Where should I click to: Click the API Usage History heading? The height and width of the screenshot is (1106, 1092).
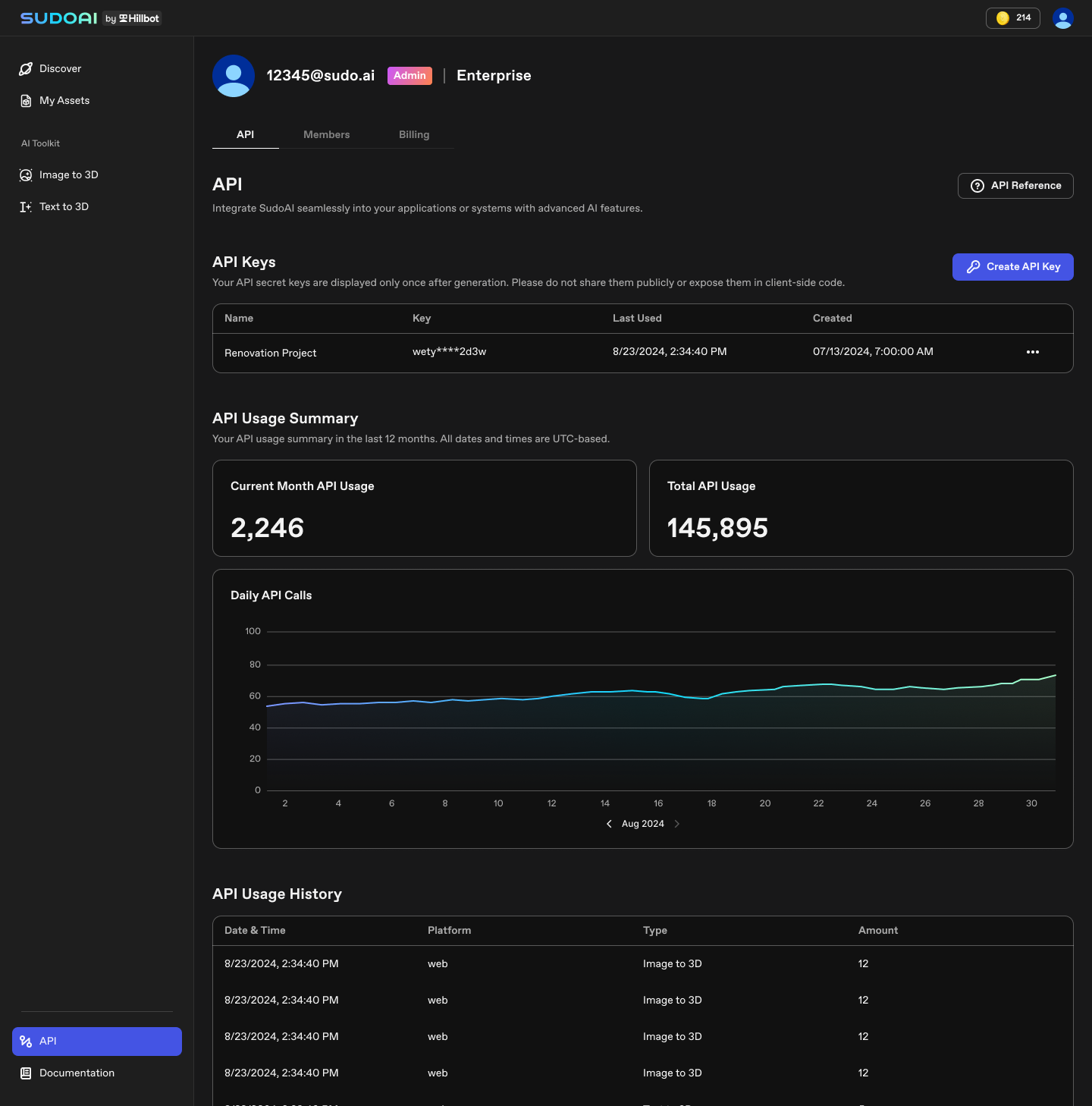(277, 894)
